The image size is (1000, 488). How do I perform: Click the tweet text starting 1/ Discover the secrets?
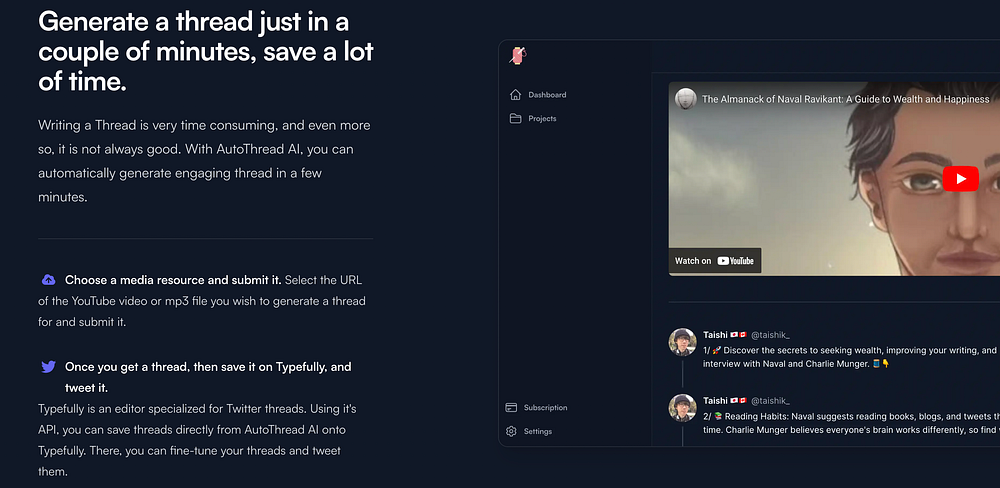click(851, 357)
